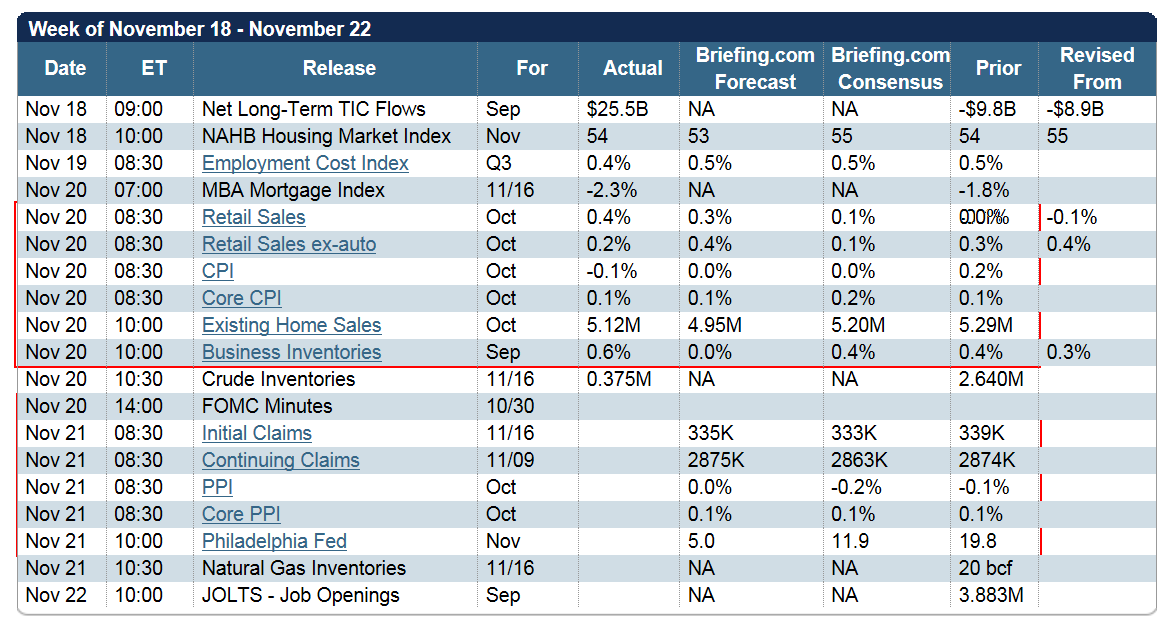This screenshot has width=1173, height=632.
Task: Click the Retail Sales link
Action: click(x=253, y=217)
